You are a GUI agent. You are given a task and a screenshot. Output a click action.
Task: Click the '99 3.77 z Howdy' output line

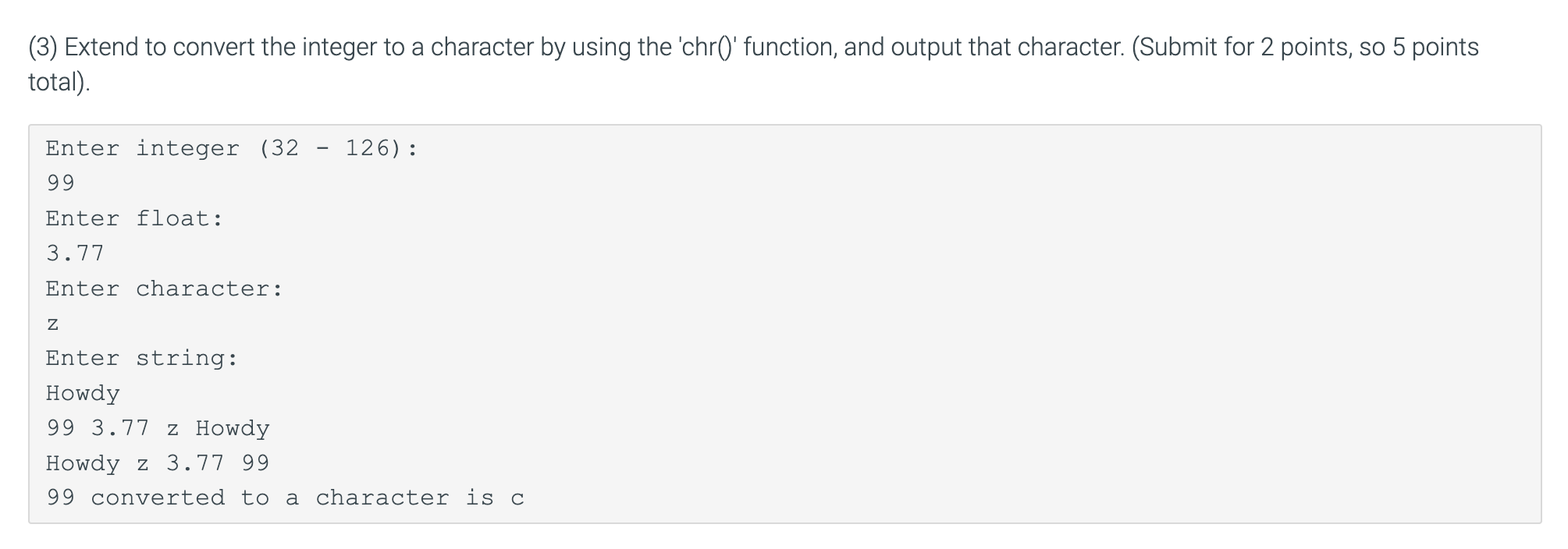pos(158,428)
